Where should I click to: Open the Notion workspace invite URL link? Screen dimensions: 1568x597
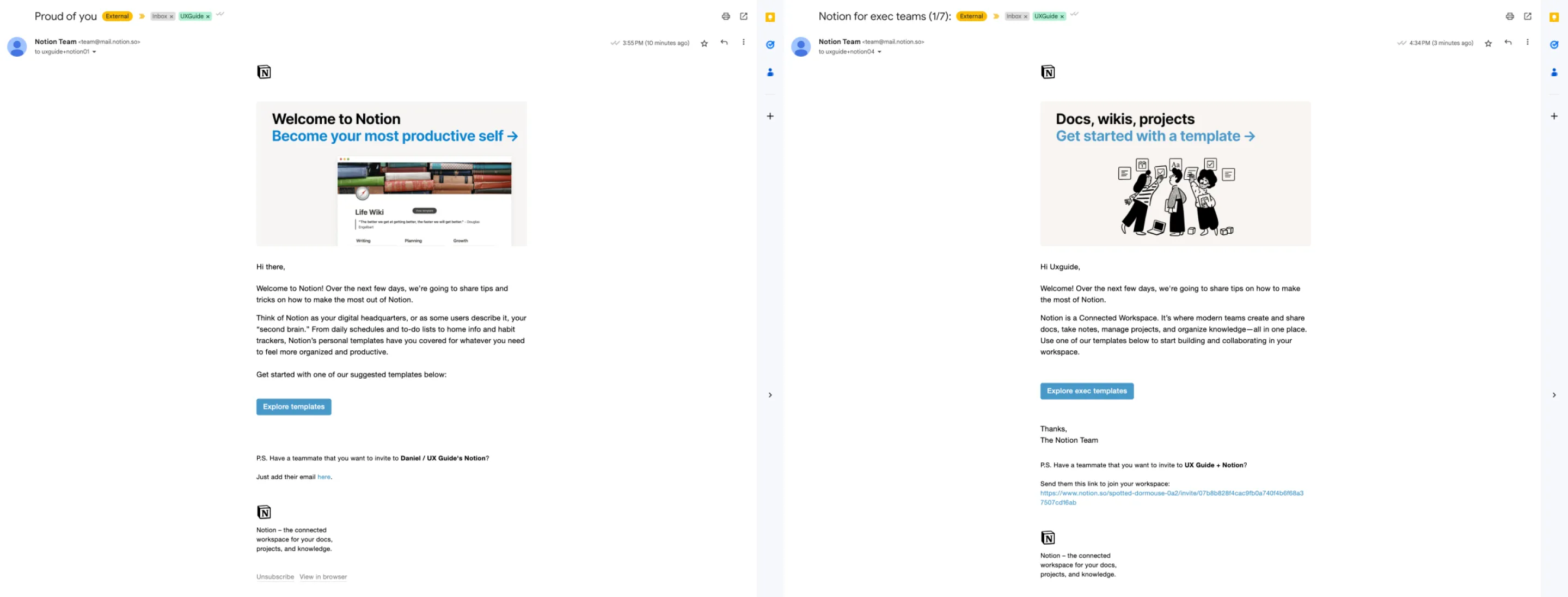[x=1172, y=498]
